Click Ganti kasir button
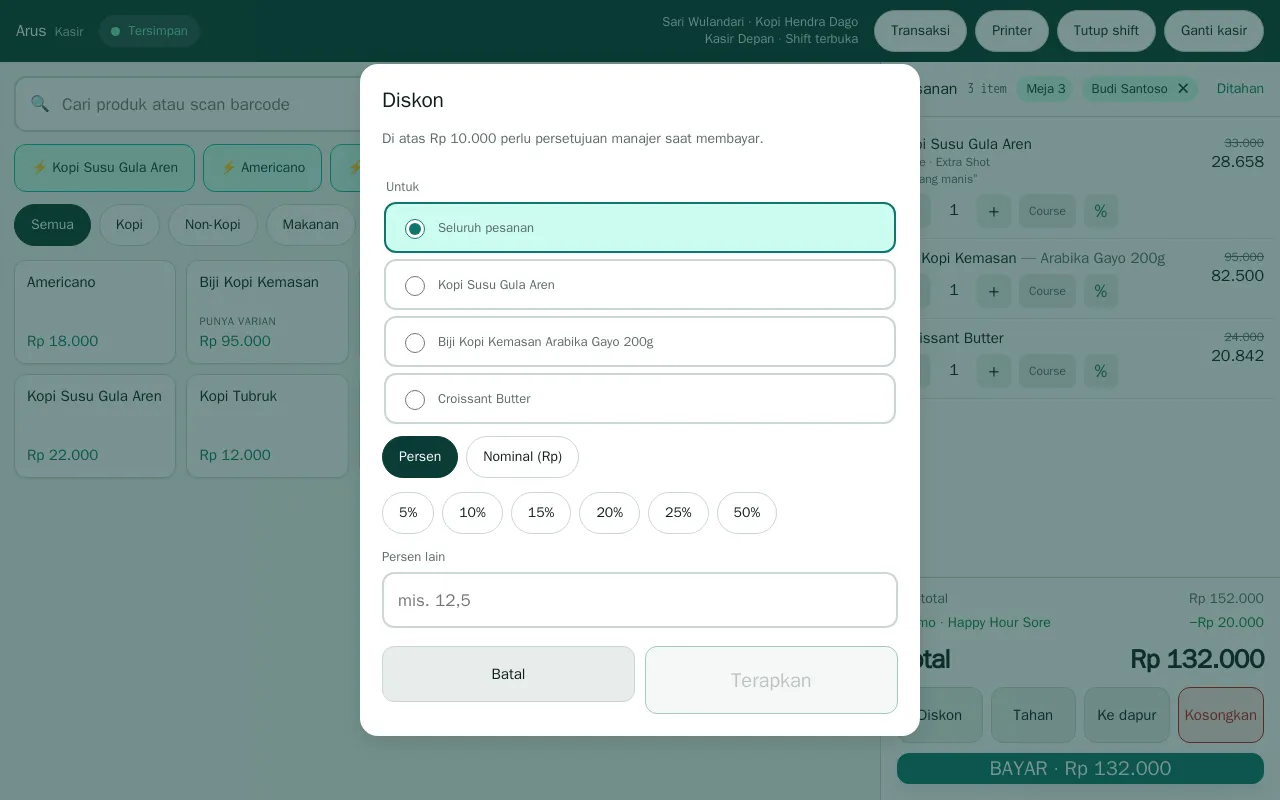This screenshot has width=1280, height=800. [x=1214, y=31]
